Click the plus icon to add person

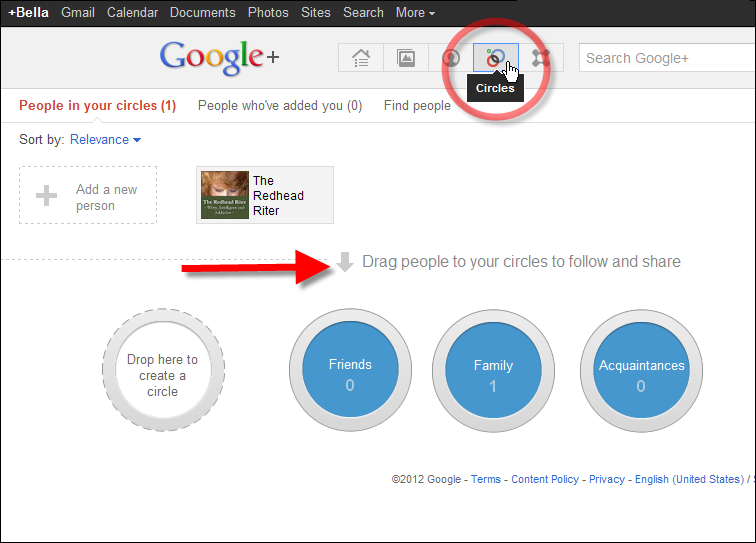46,195
